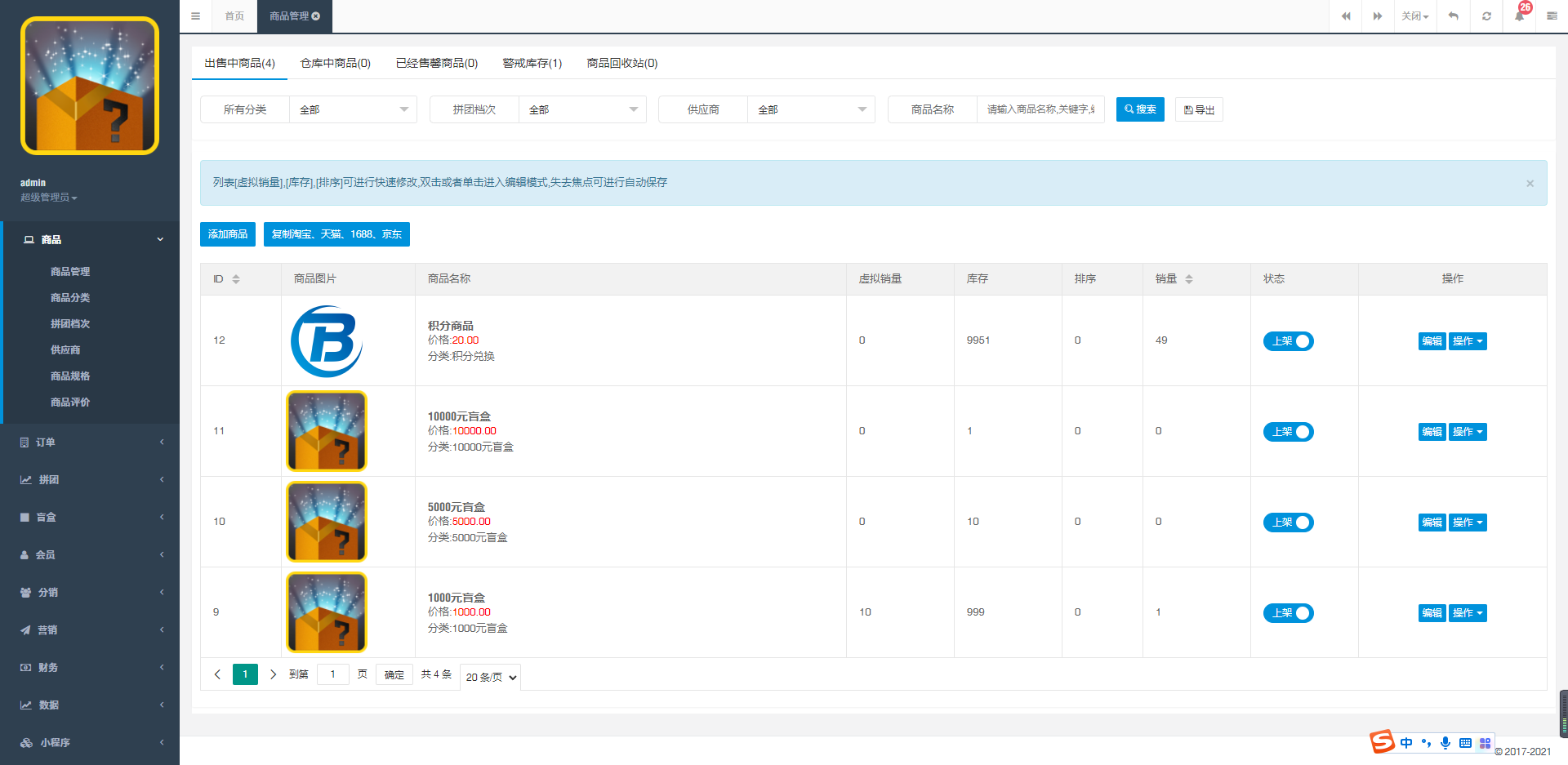Click the 商品名称 search input field
This screenshot has height=765, width=1568.
click(x=1040, y=109)
